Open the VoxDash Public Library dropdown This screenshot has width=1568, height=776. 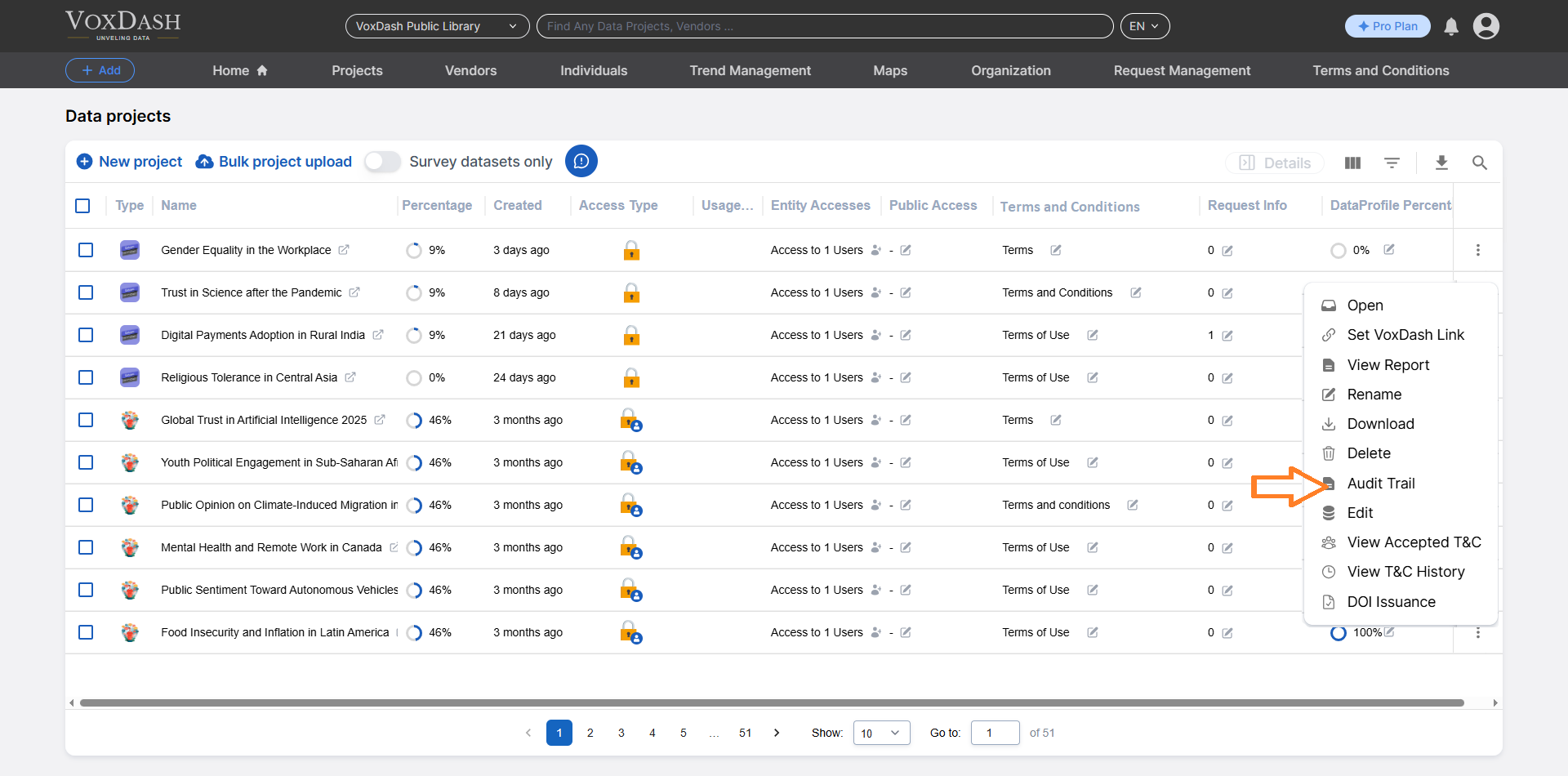click(437, 26)
